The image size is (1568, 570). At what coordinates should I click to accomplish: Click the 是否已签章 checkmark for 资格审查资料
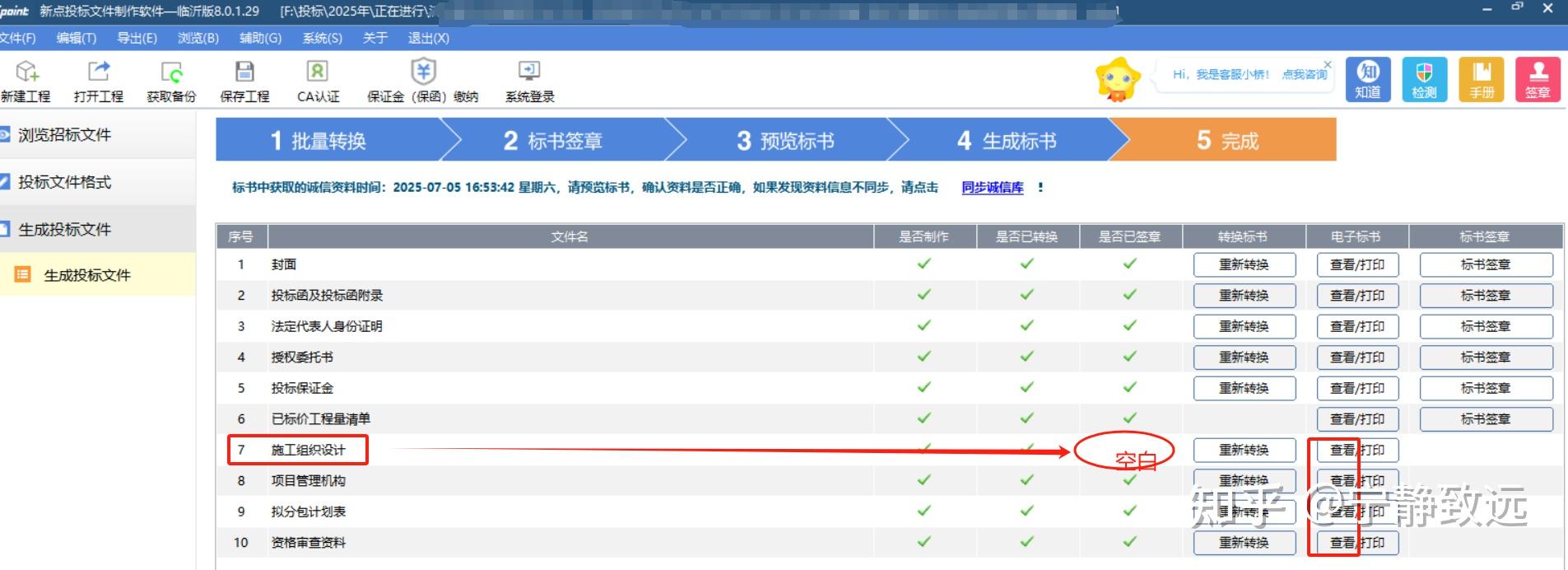click(x=1130, y=541)
